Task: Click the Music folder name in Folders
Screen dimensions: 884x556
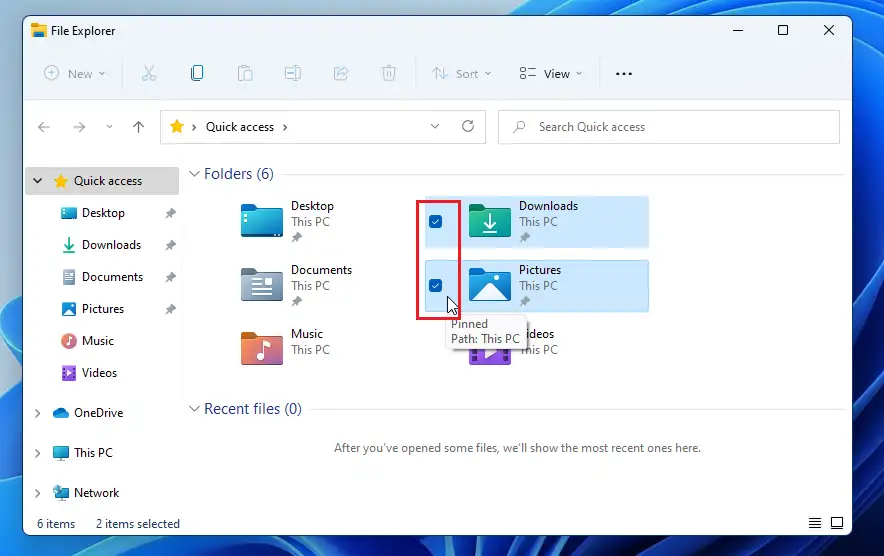Action: (x=307, y=334)
